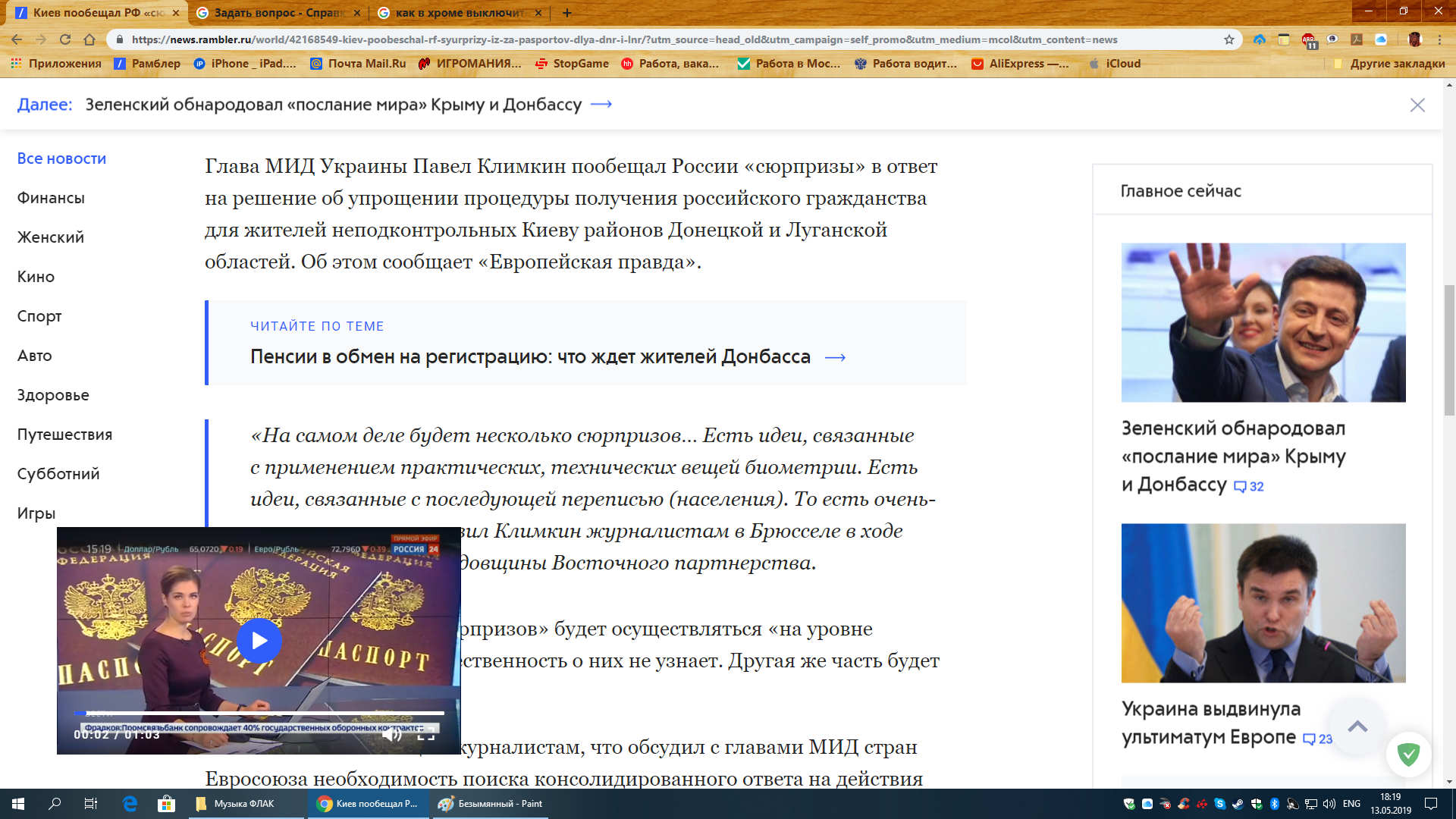
Task: Open headline "Украина выдвинула ультиматум Европе"
Action: coord(1210,723)
